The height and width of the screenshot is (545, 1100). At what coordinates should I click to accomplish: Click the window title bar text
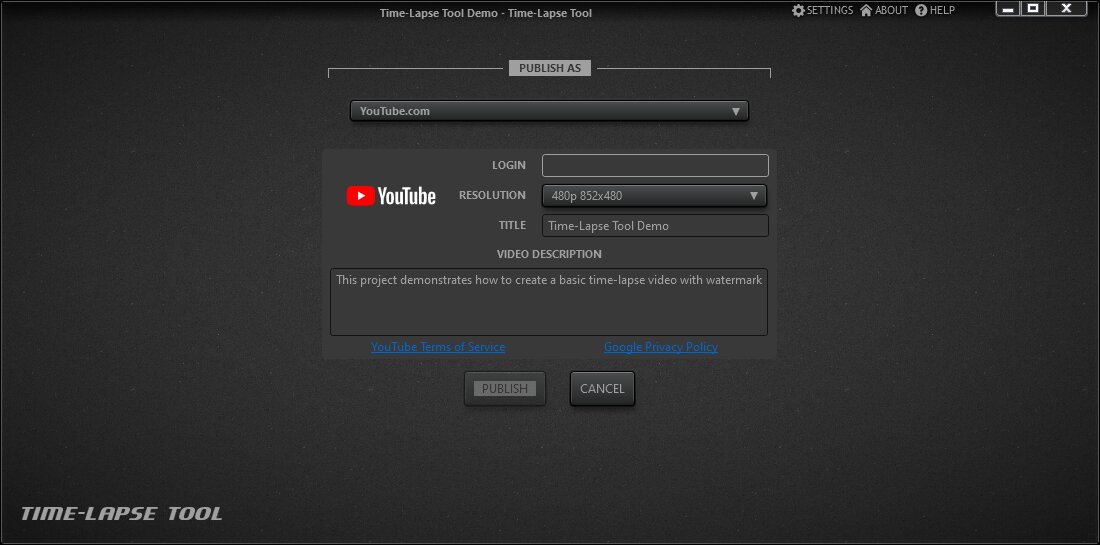pos(485,13)
